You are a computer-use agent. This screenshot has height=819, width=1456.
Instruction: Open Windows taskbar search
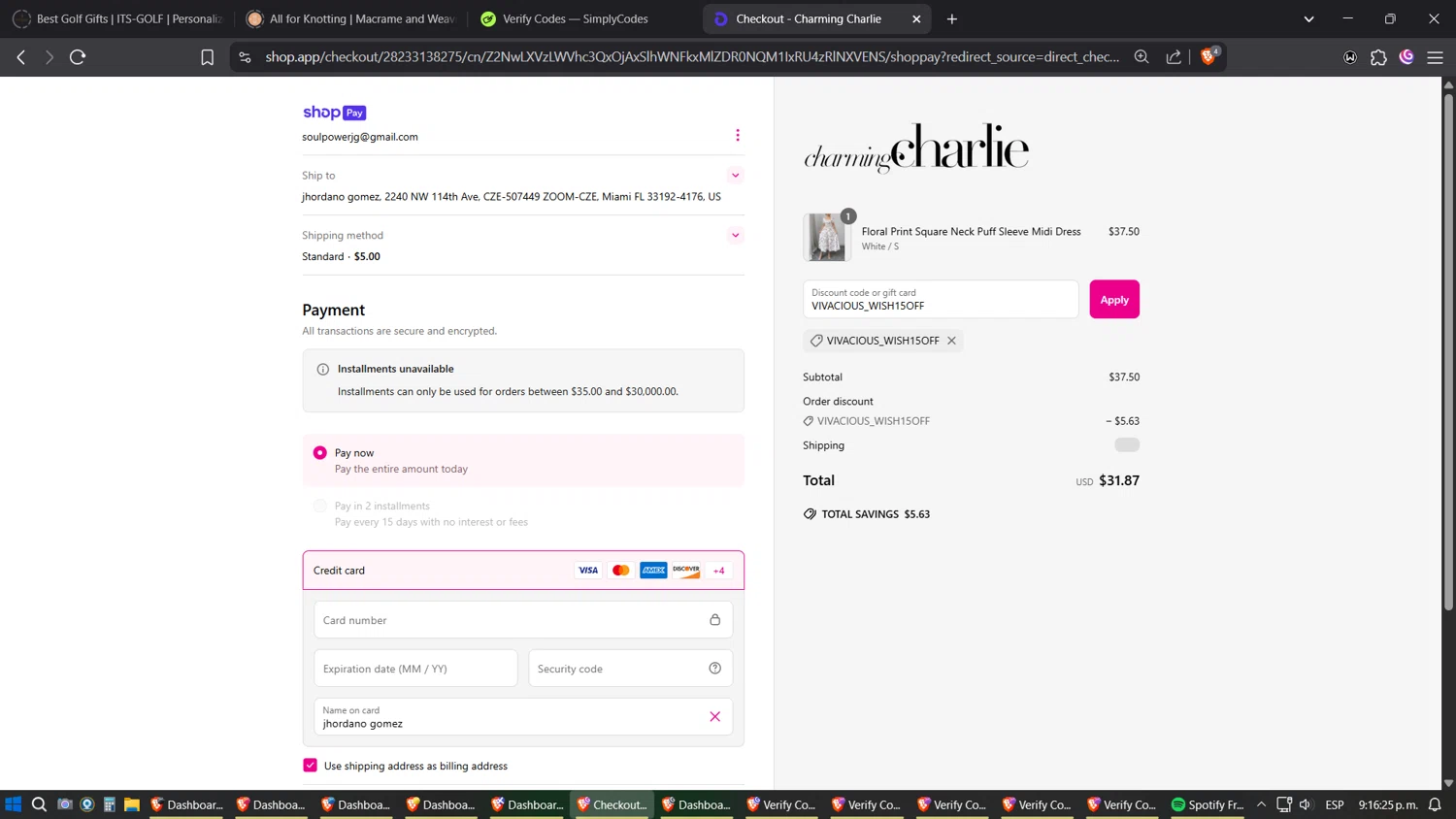39,804
